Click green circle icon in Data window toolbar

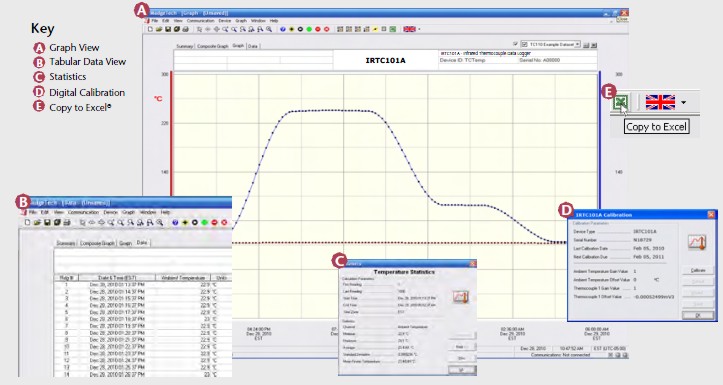[204, 222]
